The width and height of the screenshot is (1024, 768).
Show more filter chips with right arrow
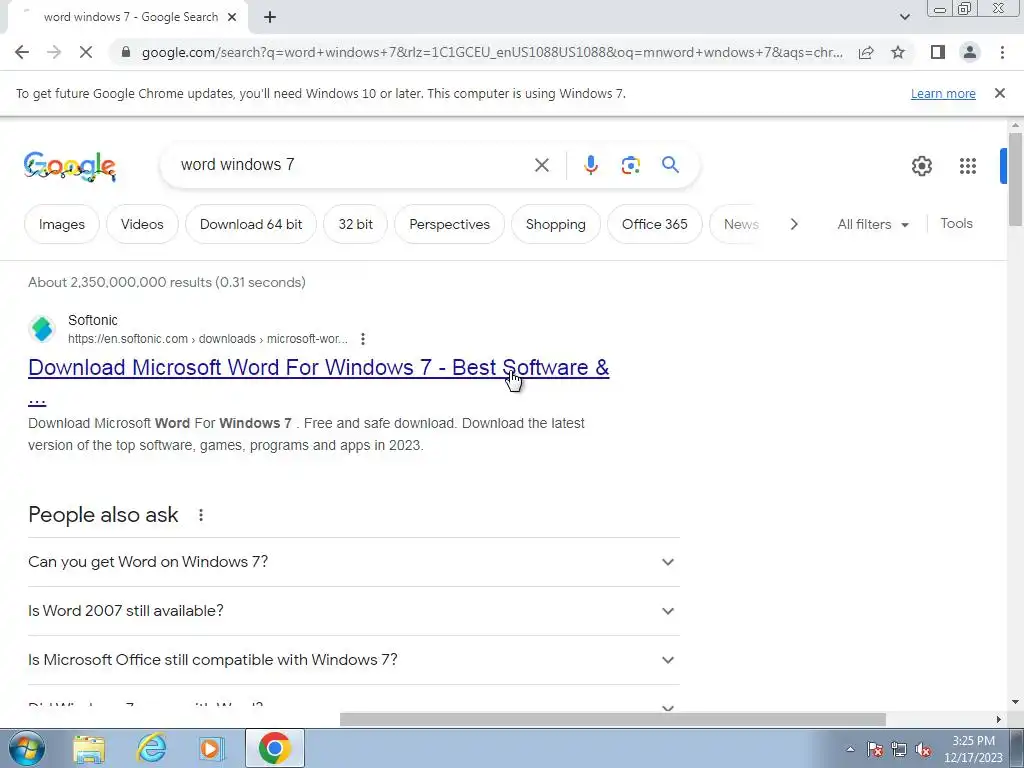[793, 224]
